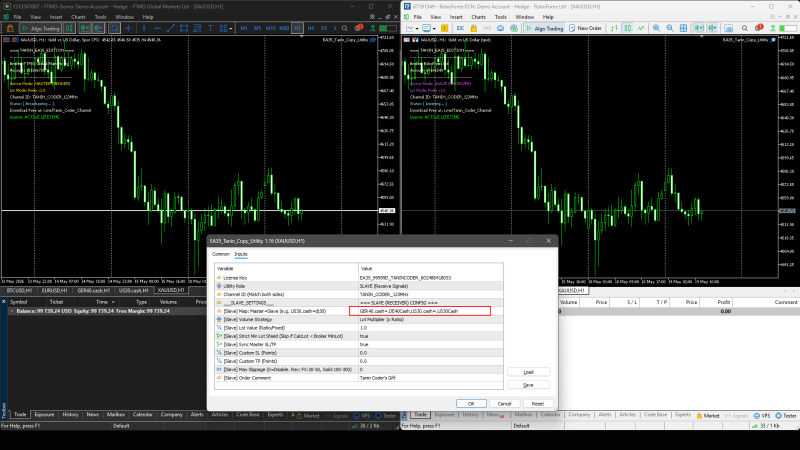Expand the Balance row arrow in FTMO Trade tab
Image resolution: width=800 pixels, height=450 pixels.
[x=11, y=311]
